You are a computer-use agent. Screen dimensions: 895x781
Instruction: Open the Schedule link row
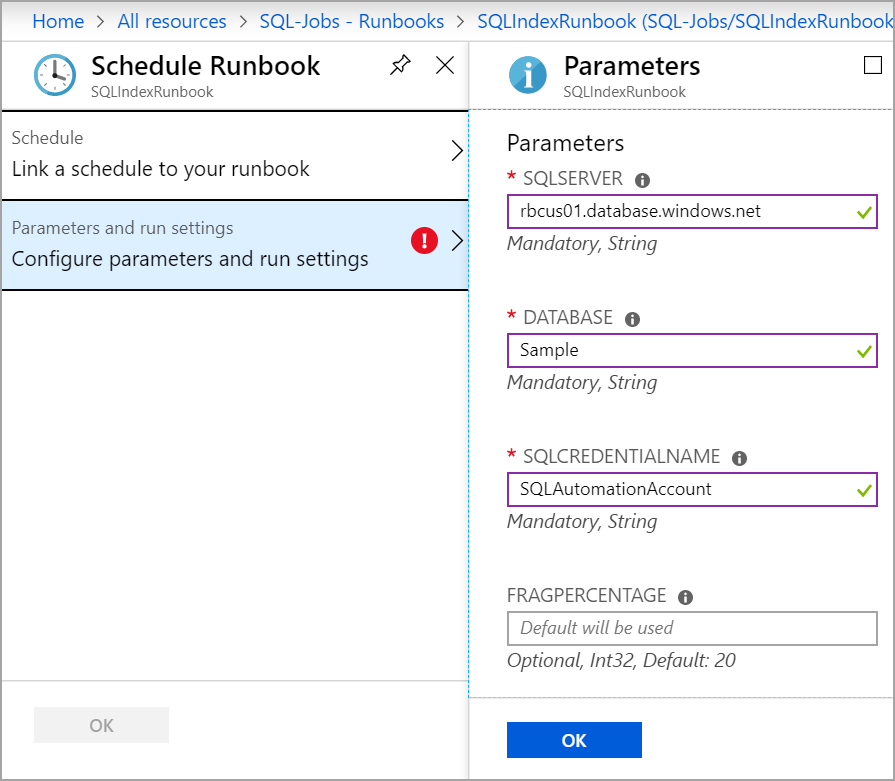pyautogui.click(x=235, y=153)
